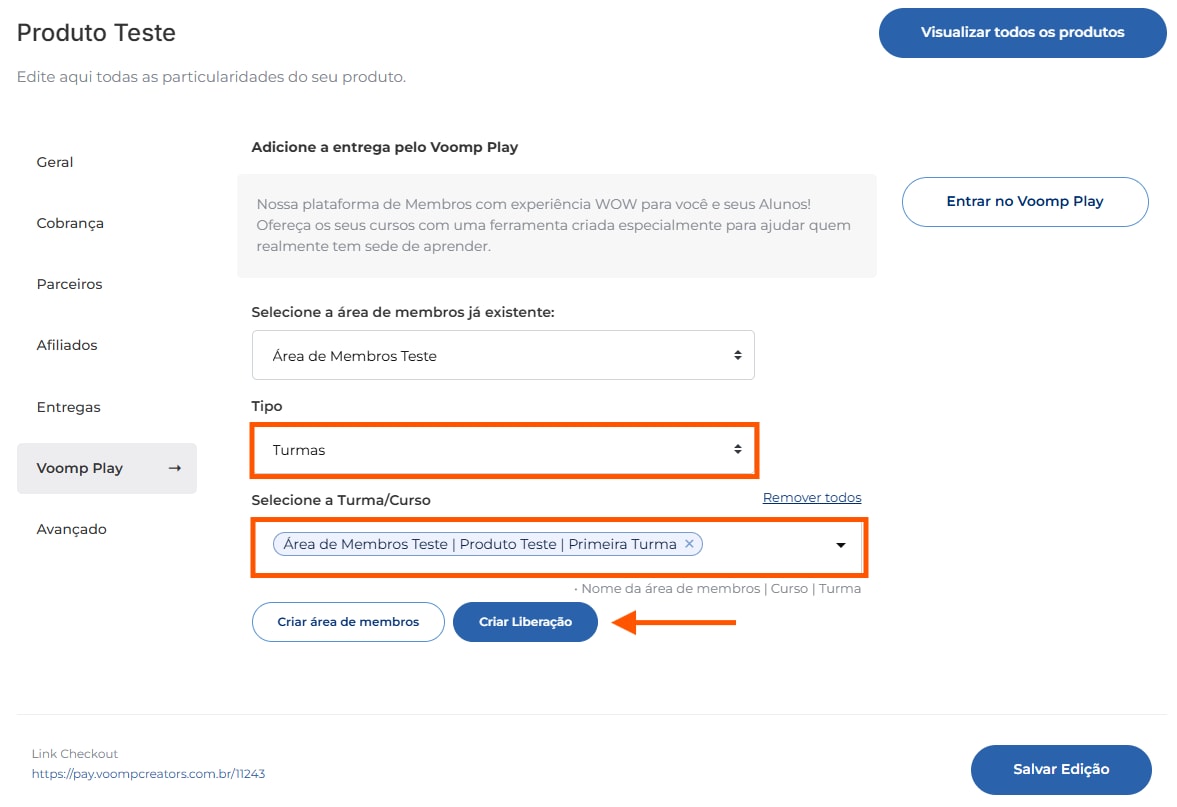
Task: Switch to the Parceiros tab
Action: (69, 284)
